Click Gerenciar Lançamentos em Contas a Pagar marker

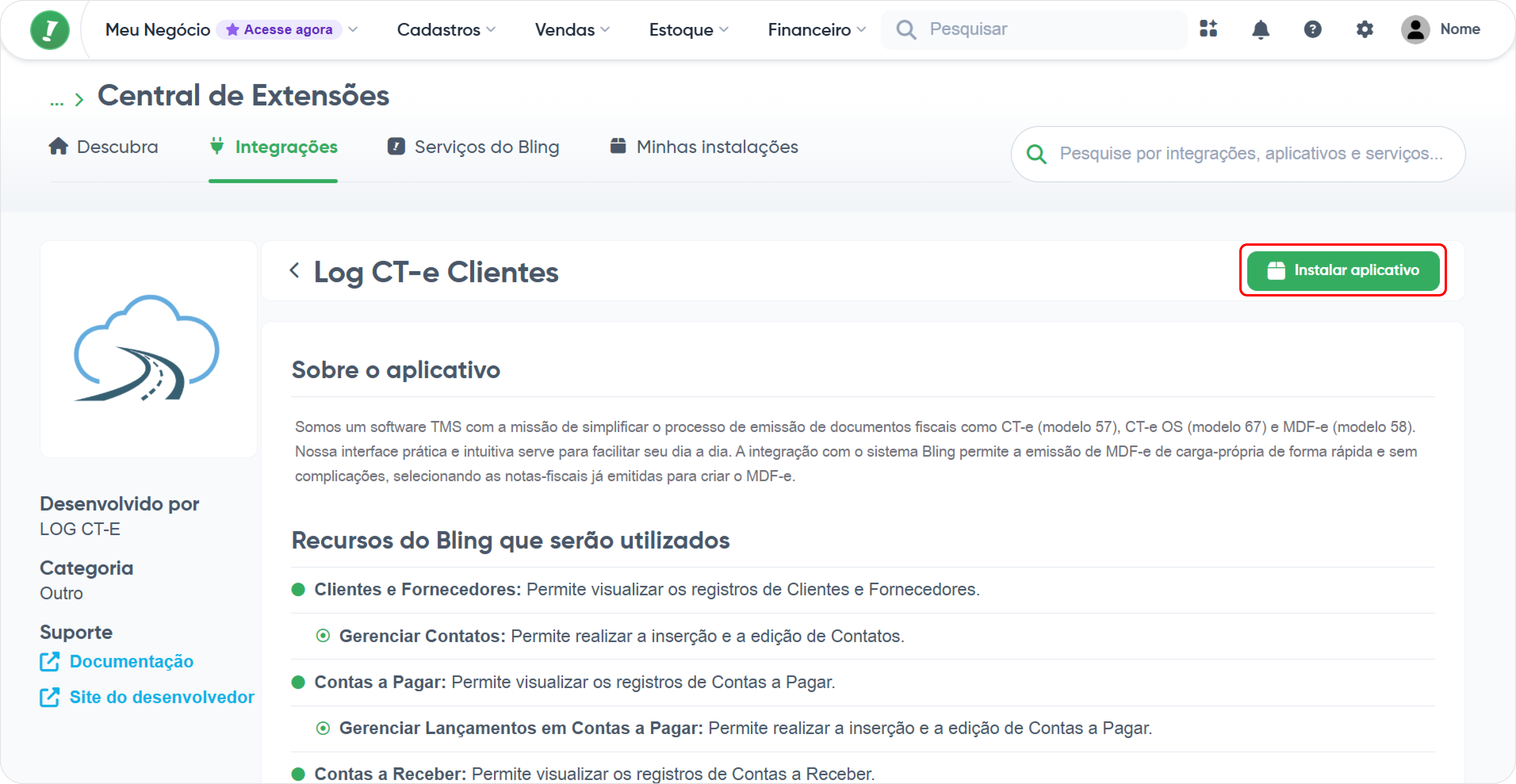[323, 728]
